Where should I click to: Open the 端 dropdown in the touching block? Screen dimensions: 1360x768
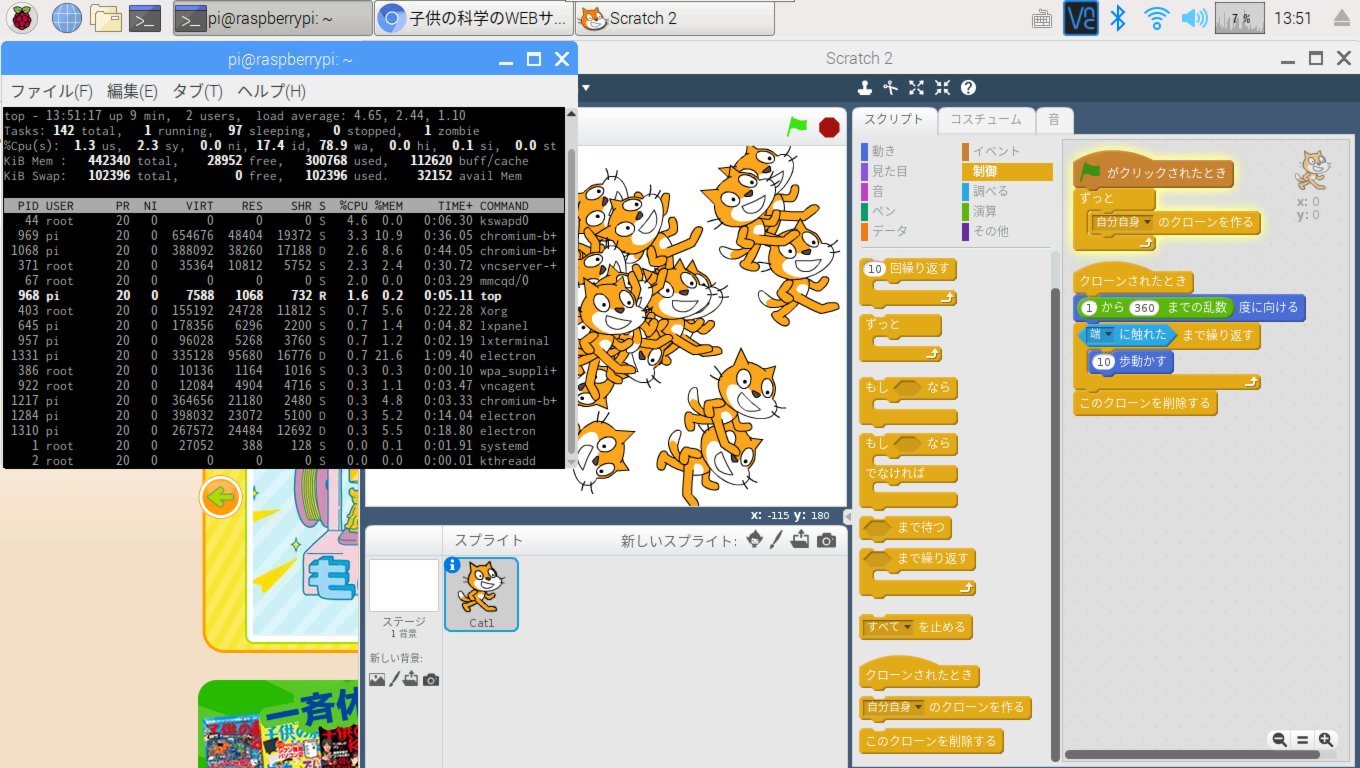pos(1109,335)
